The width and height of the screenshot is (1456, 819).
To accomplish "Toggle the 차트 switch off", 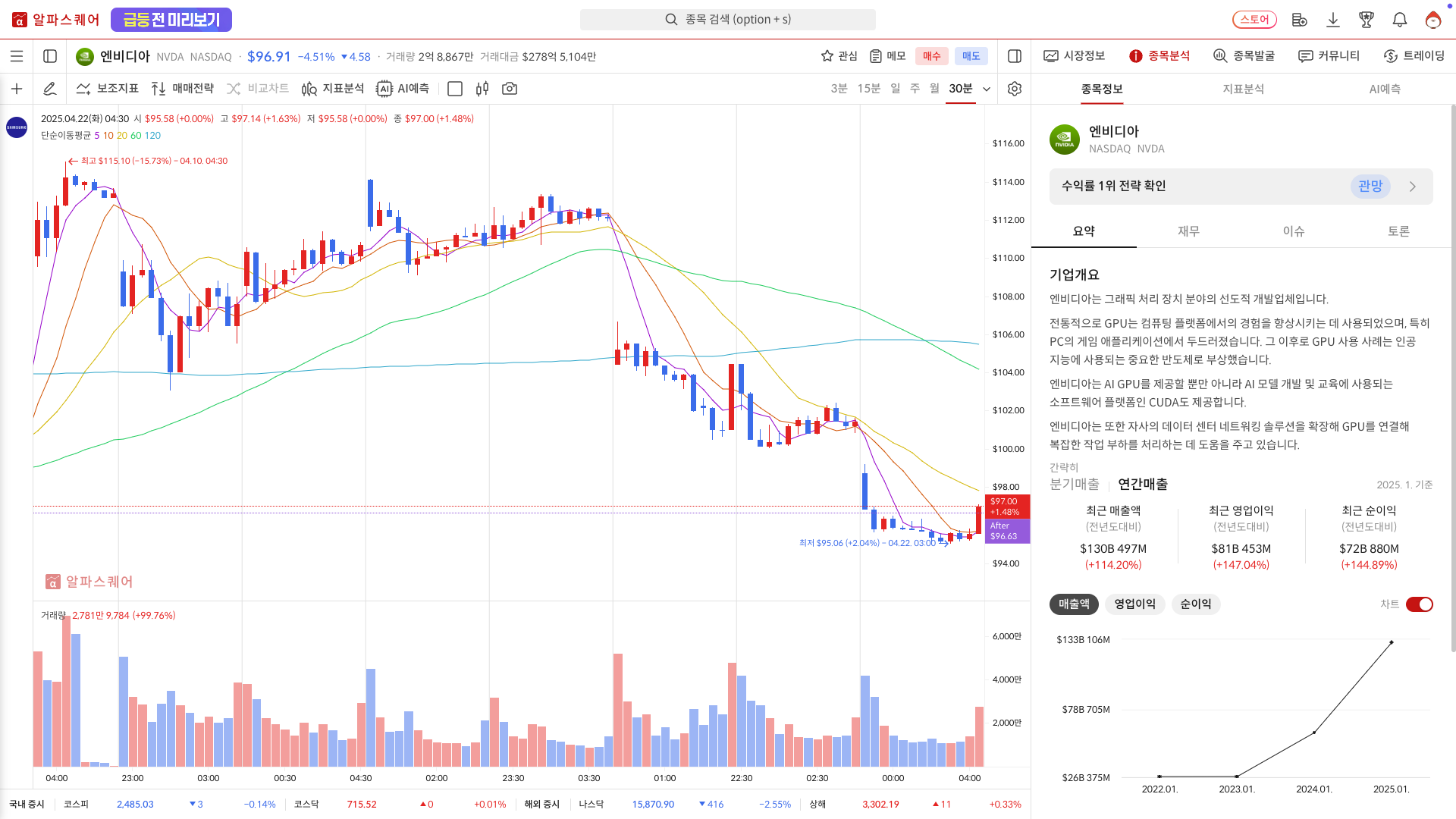I will pos(1420,604).
